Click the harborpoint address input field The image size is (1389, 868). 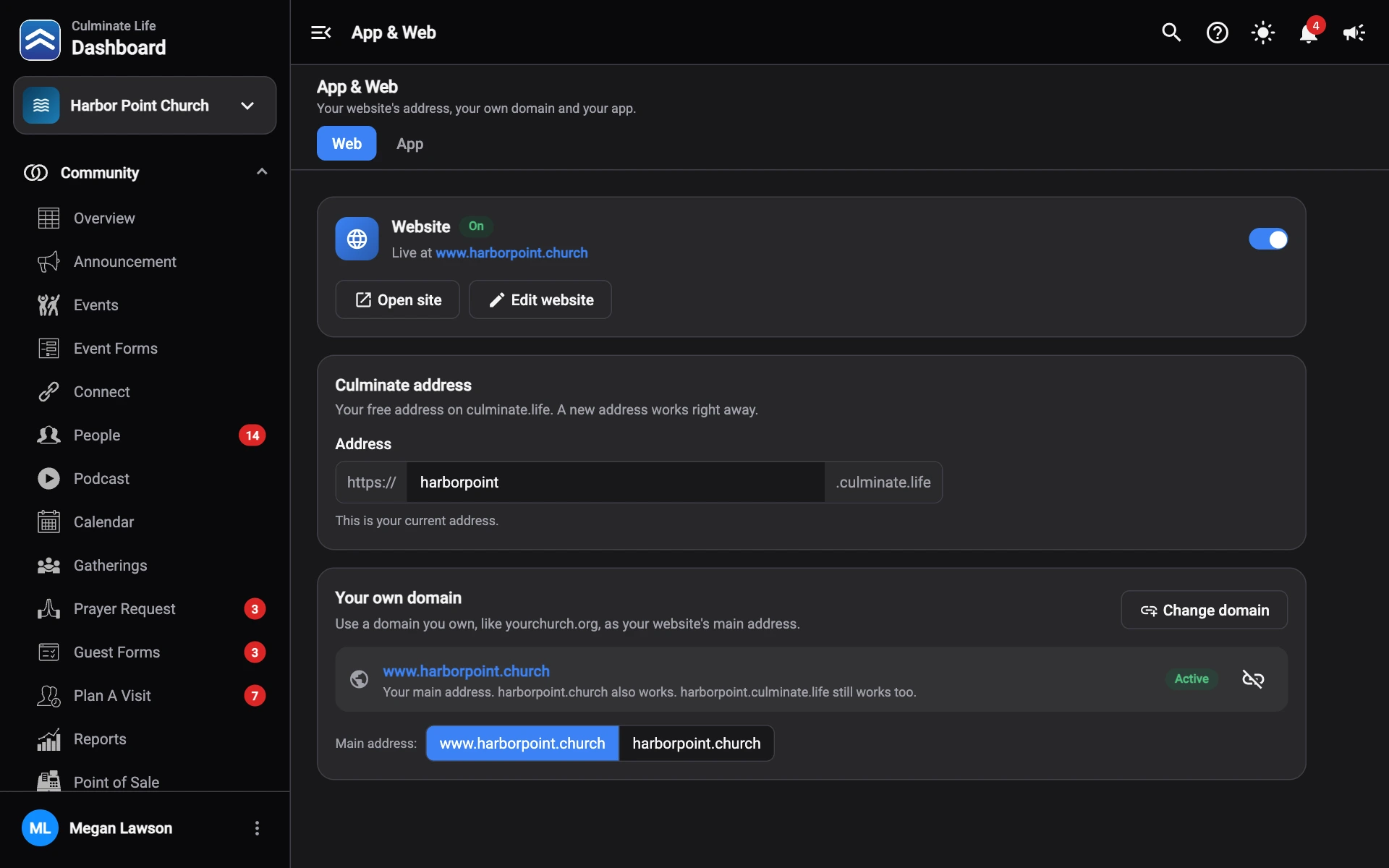[x=616, y=482]
